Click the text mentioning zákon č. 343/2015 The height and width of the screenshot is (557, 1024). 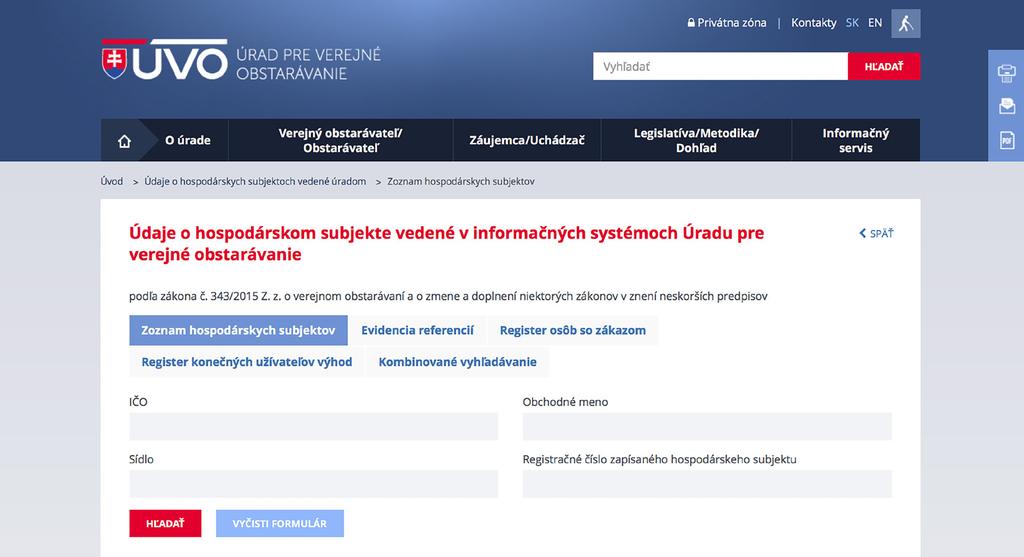point(448,296)
